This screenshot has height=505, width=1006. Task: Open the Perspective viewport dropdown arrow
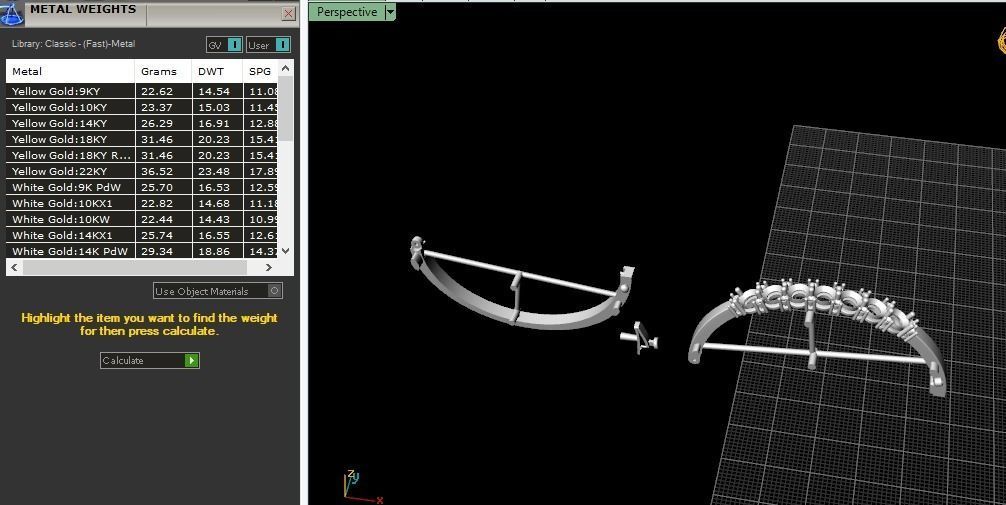click(x=390, y=12)
